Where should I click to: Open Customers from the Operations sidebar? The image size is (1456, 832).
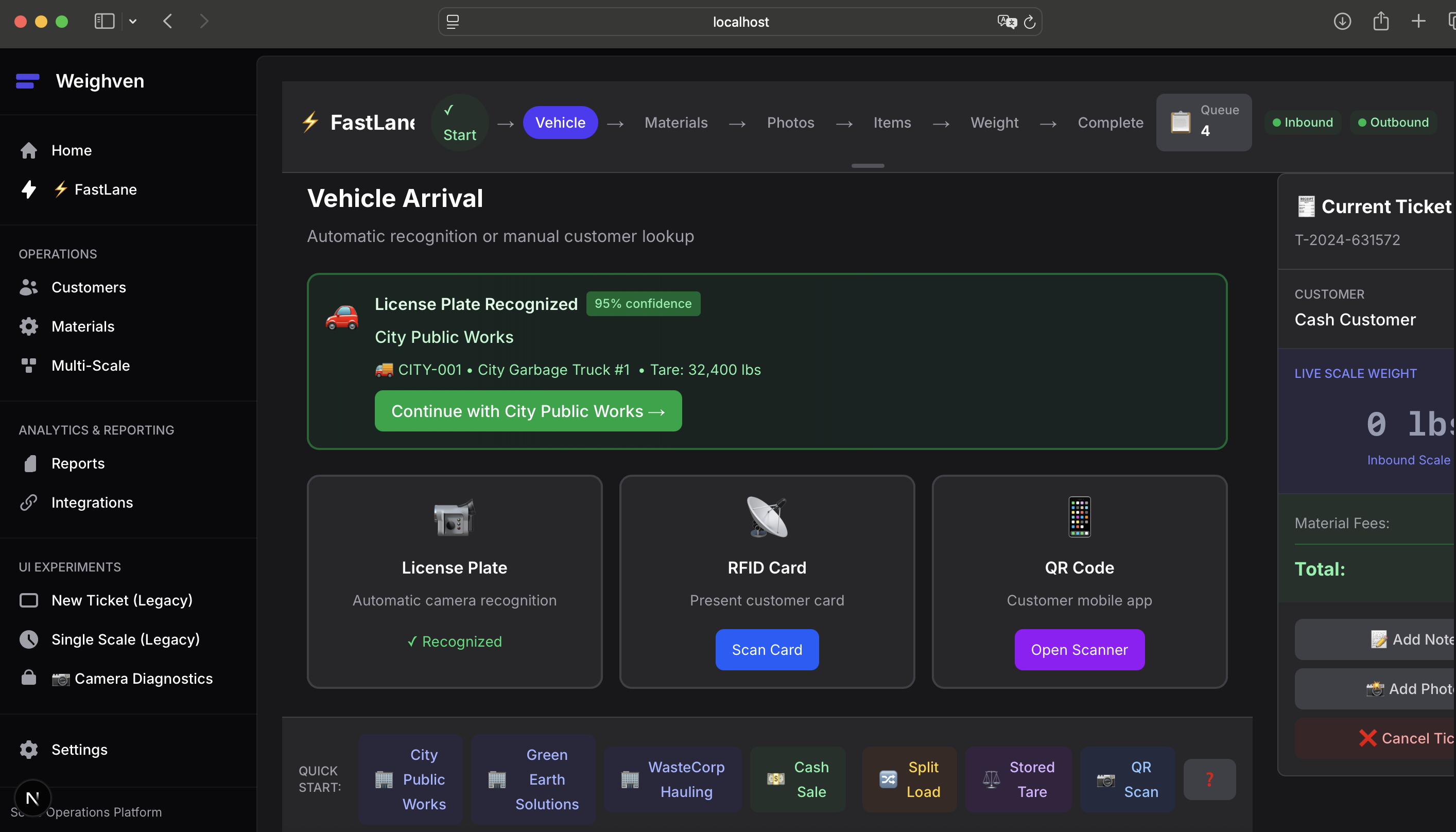click(x=89, y=287)
